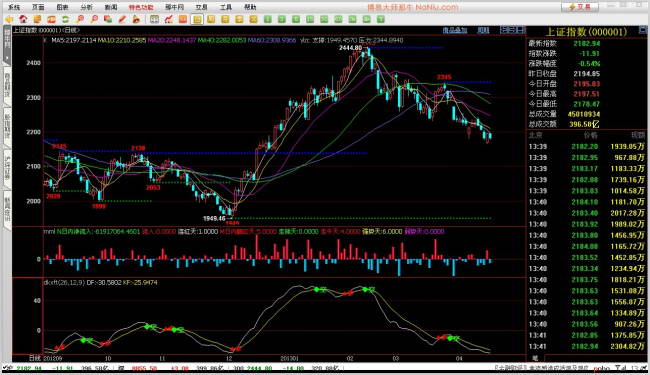
Task: Click the yellow back arrow toolbar icon
Action: (9, 19)
